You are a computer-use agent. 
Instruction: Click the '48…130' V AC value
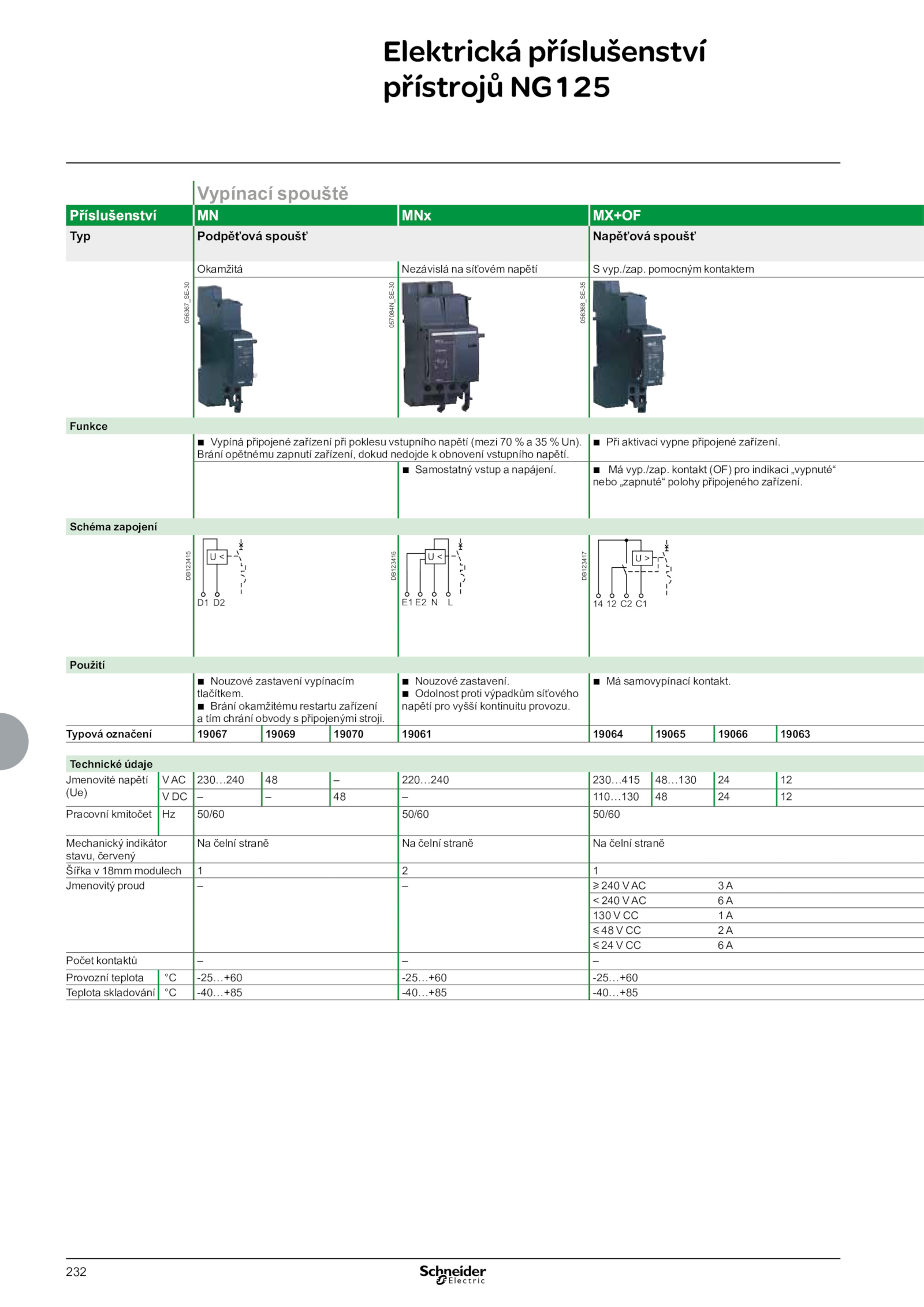676,780
